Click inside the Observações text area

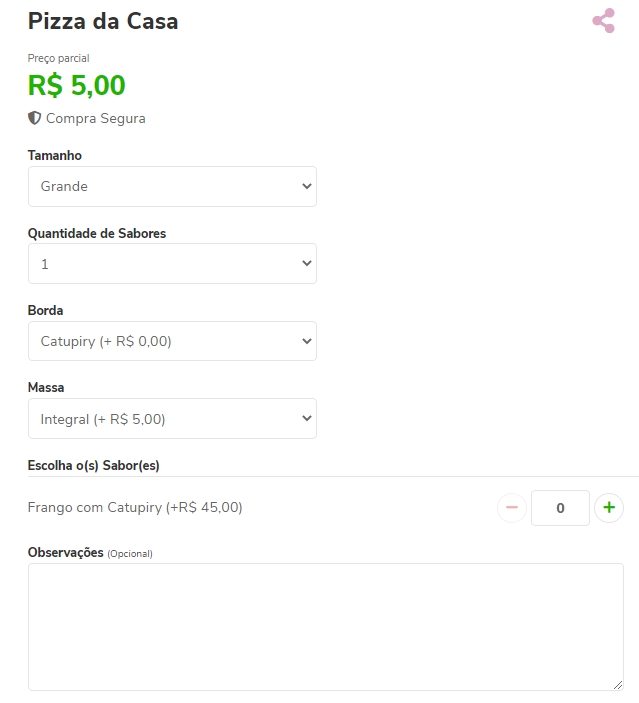(325, 626)
